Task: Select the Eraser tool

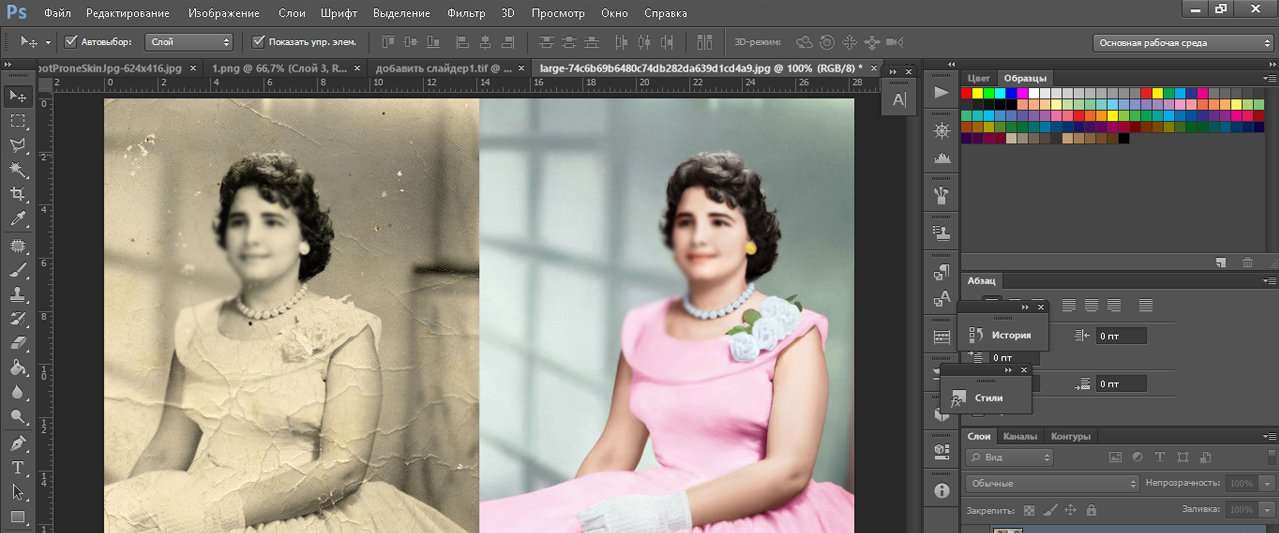Action: click(18, 344)
